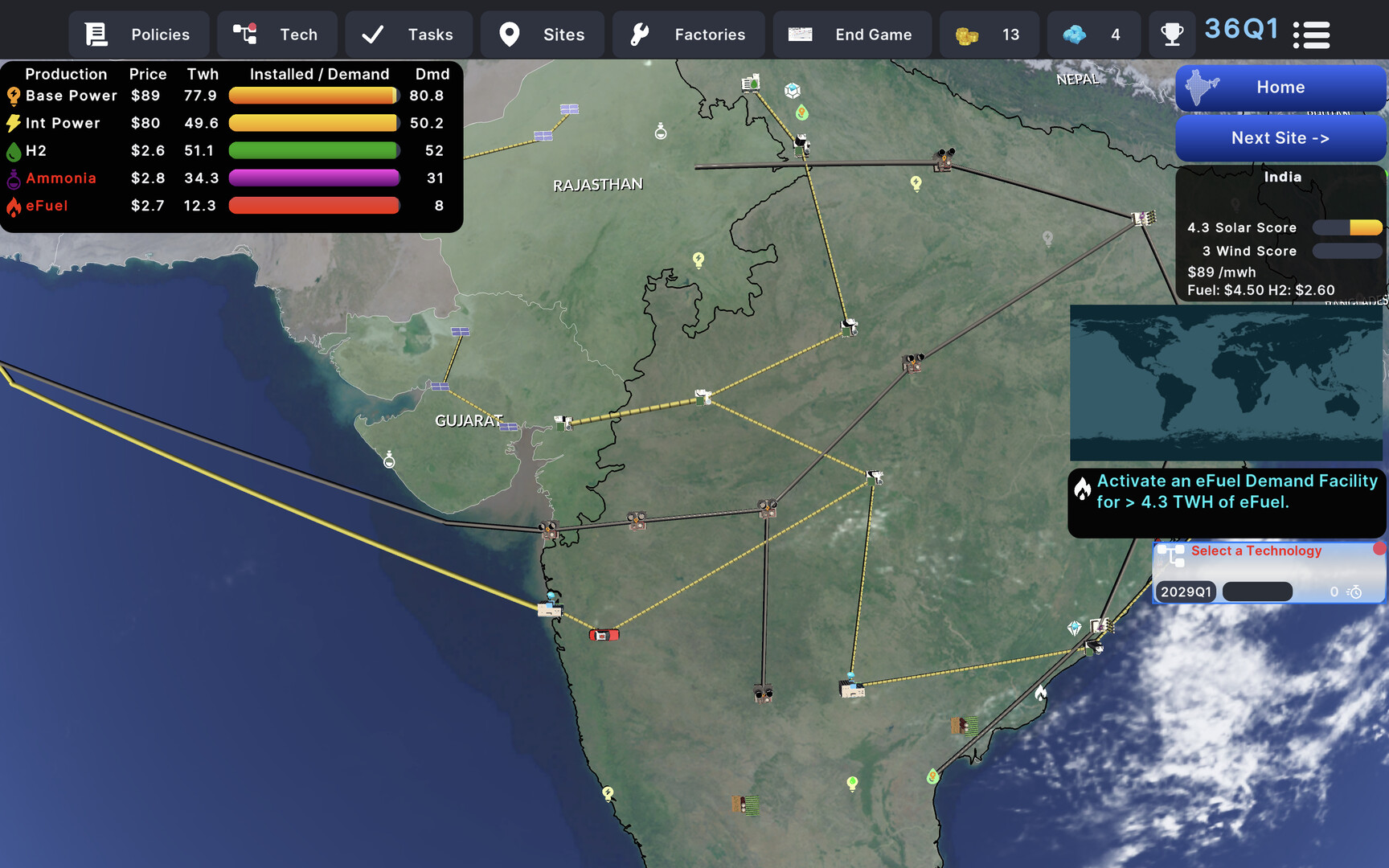Screen dimensions: 1389x868
Task: Click the world minimap thumbnail
Action: click(1225, 383)
